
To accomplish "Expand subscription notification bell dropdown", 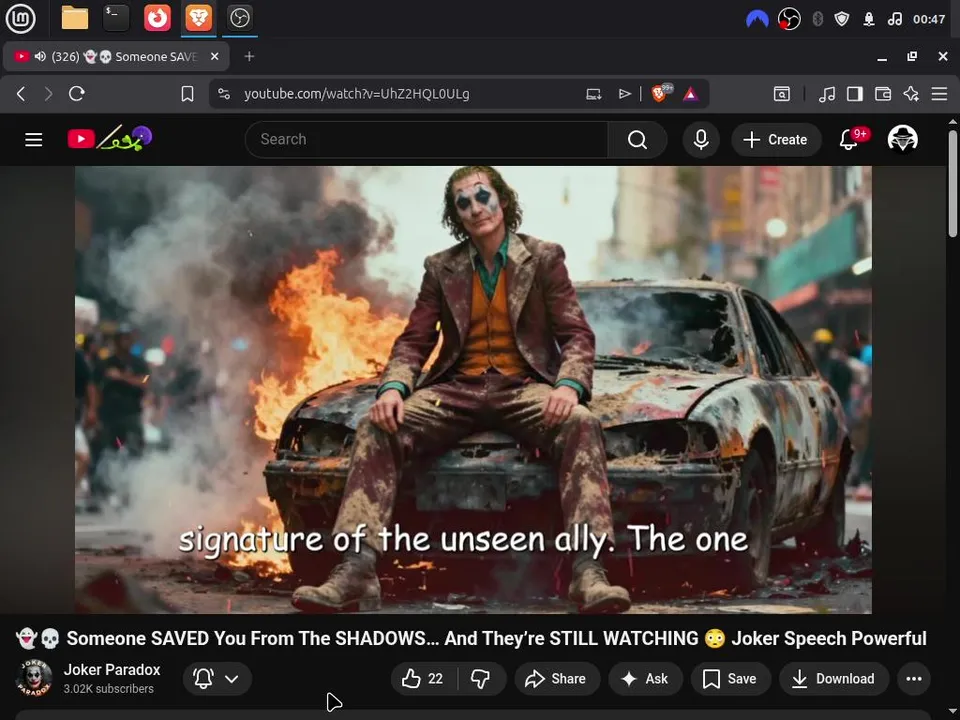I will coord(217,678).
